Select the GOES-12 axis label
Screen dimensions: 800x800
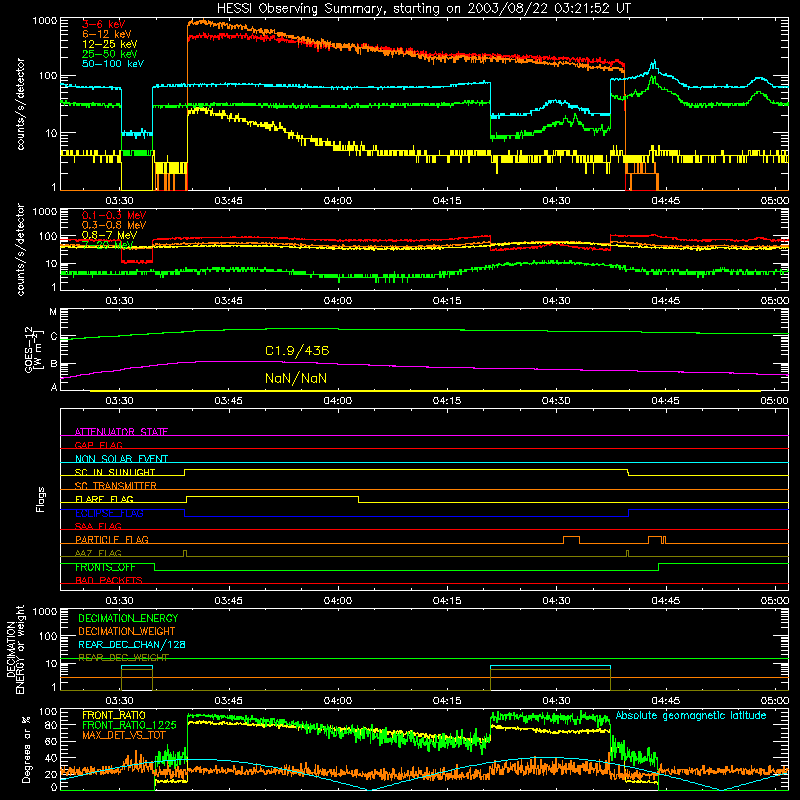[x=33, y=349]
